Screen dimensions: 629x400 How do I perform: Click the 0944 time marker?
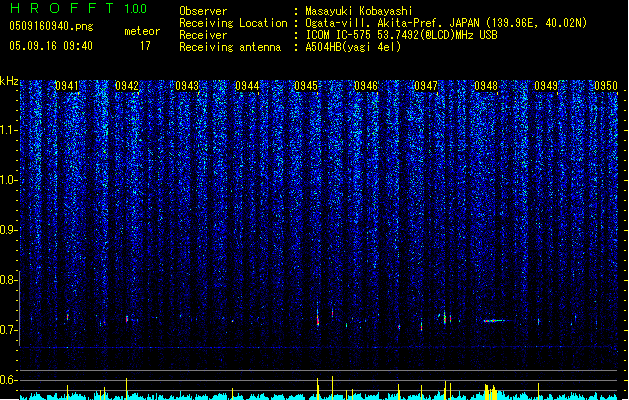point(247,86)
